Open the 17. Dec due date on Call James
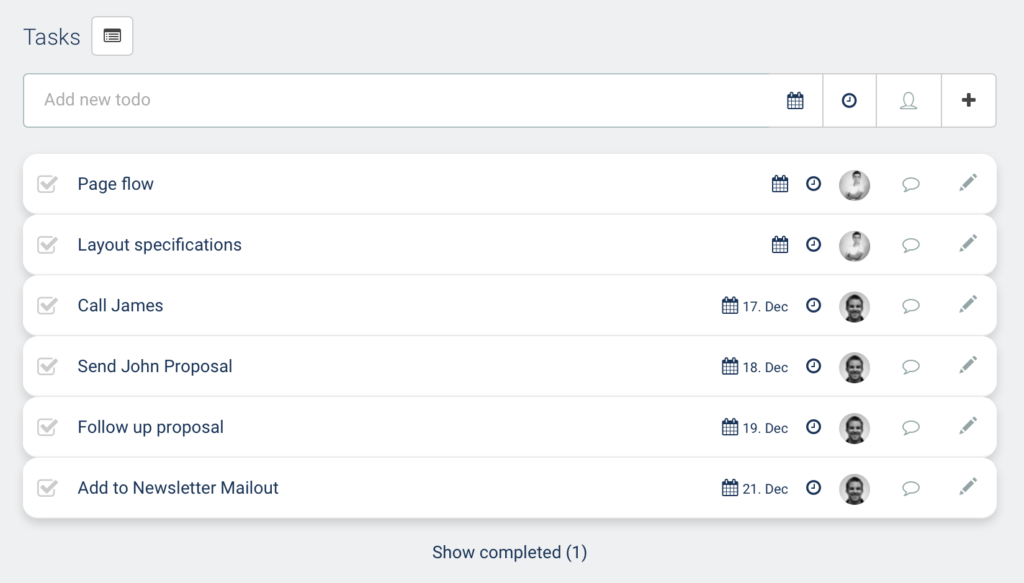Image resolution: width=1024 pixels, height=583 pixels. tap(755, 306)
